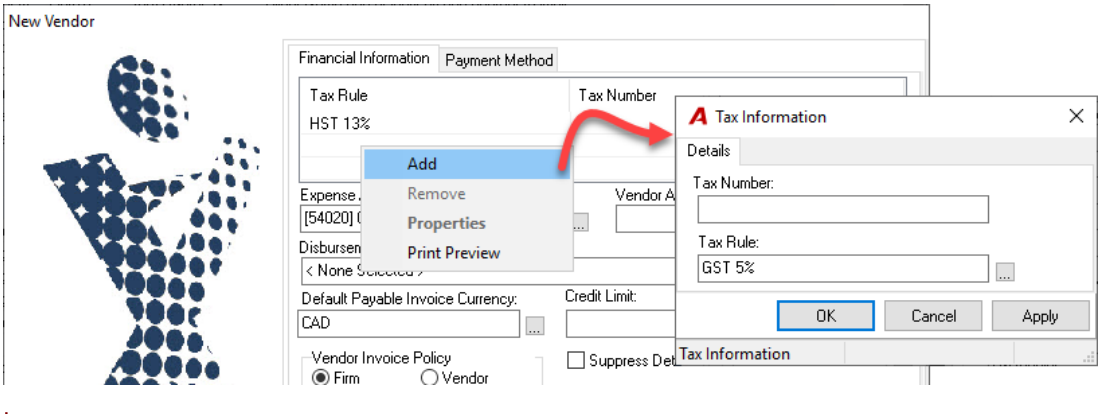
Task: Apply changes in Tax Information dialog
Action: click(x=1040, y=316)
